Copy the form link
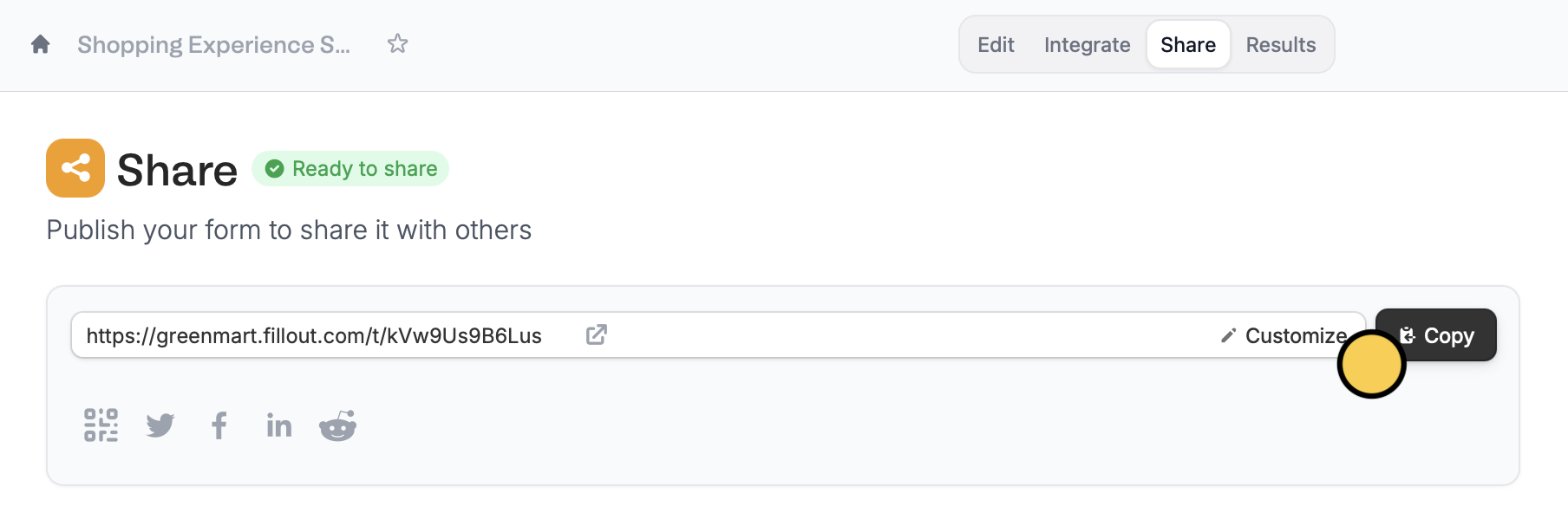 click(x=1435, y=334)
